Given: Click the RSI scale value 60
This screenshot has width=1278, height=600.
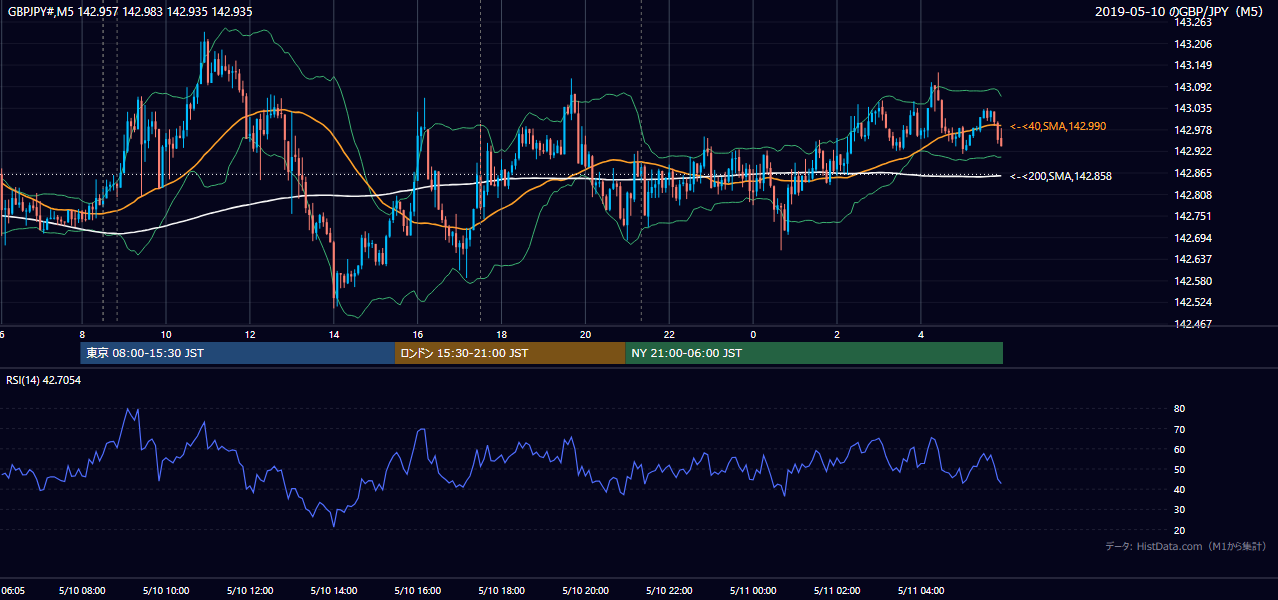Looking at the screenshot, I should pos(1180,449).
